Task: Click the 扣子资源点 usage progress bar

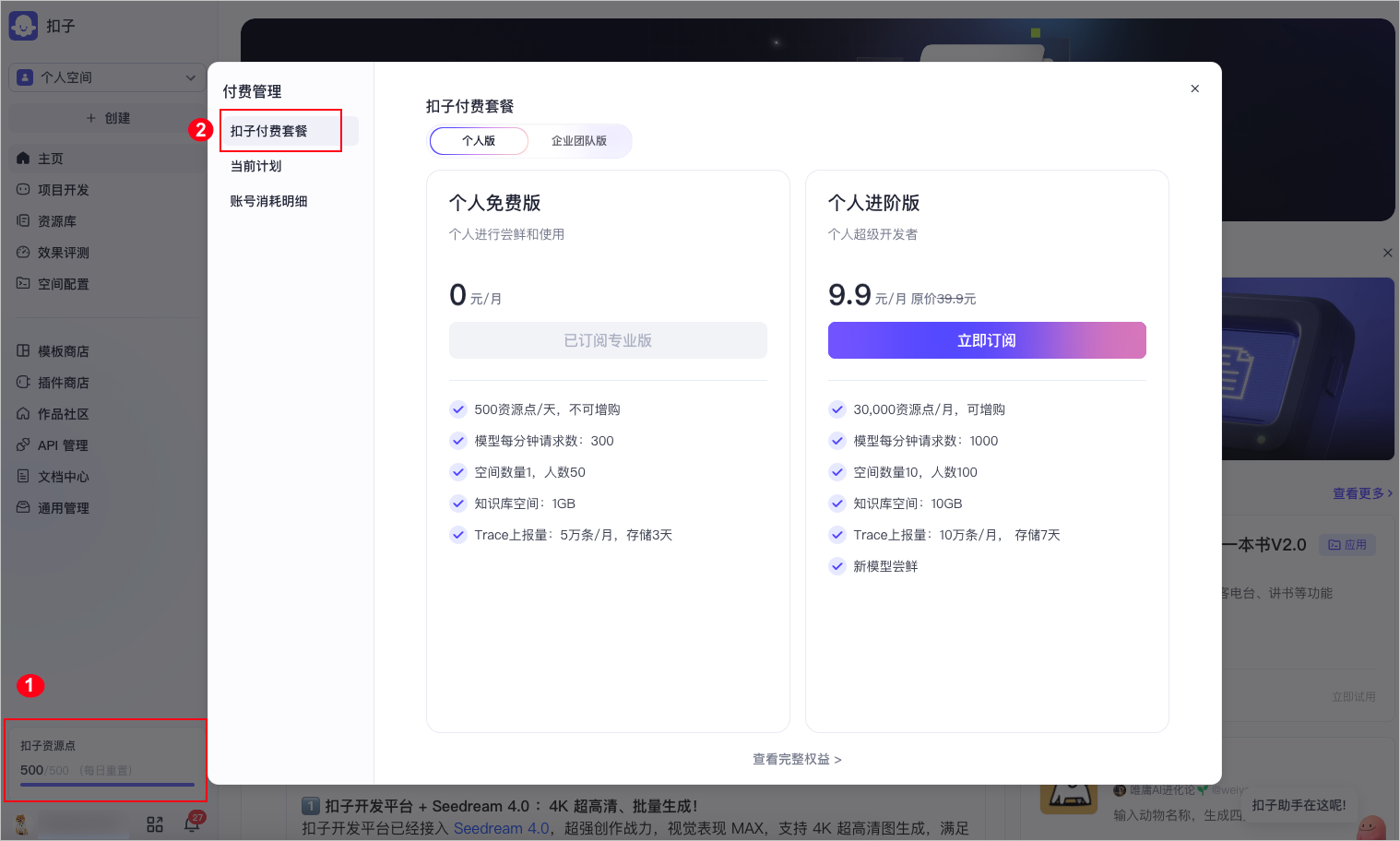Action: click(x=107, y=784)
